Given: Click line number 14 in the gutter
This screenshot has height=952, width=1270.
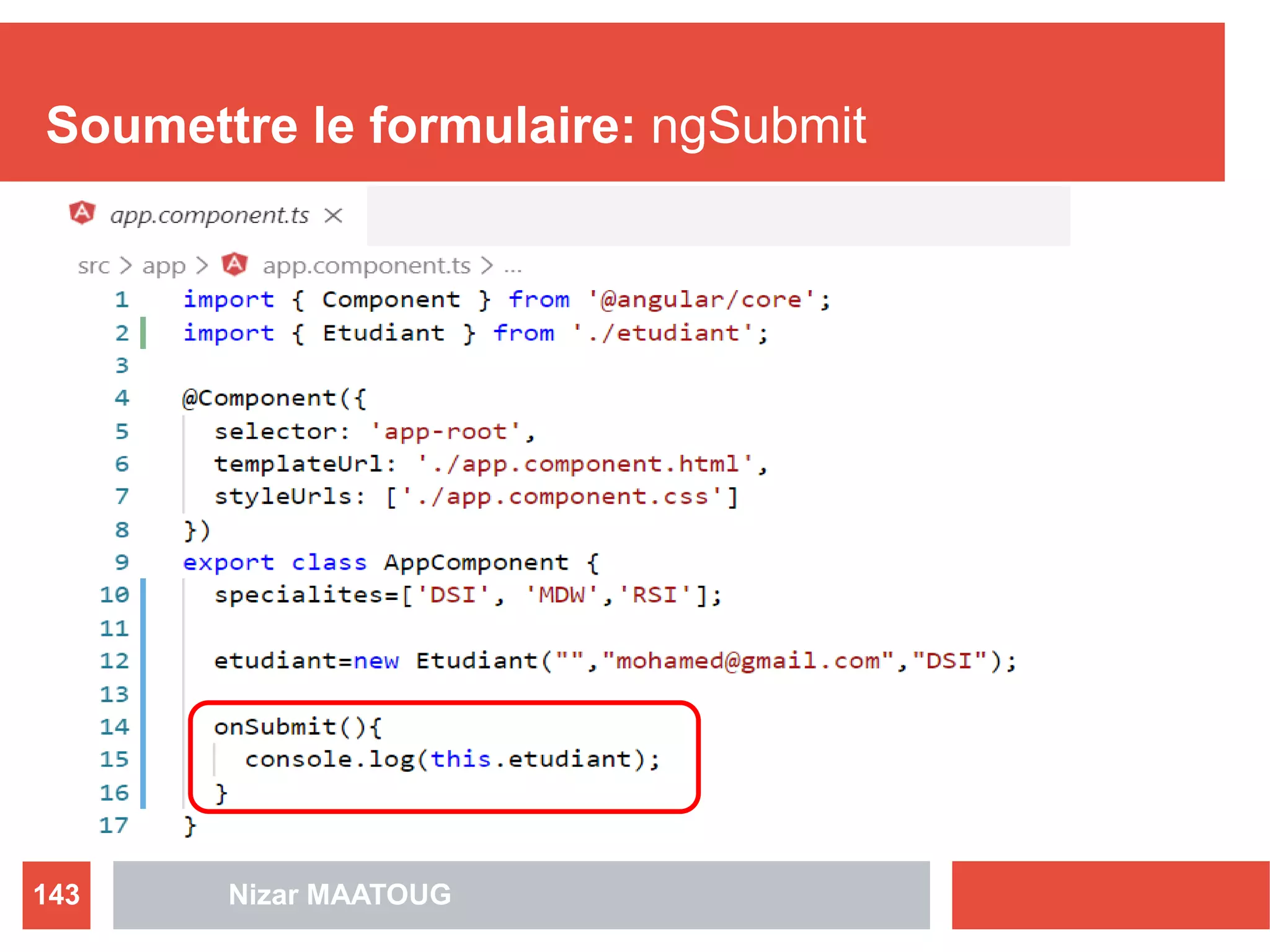Looking at the screenshot, I should (115, 726).
